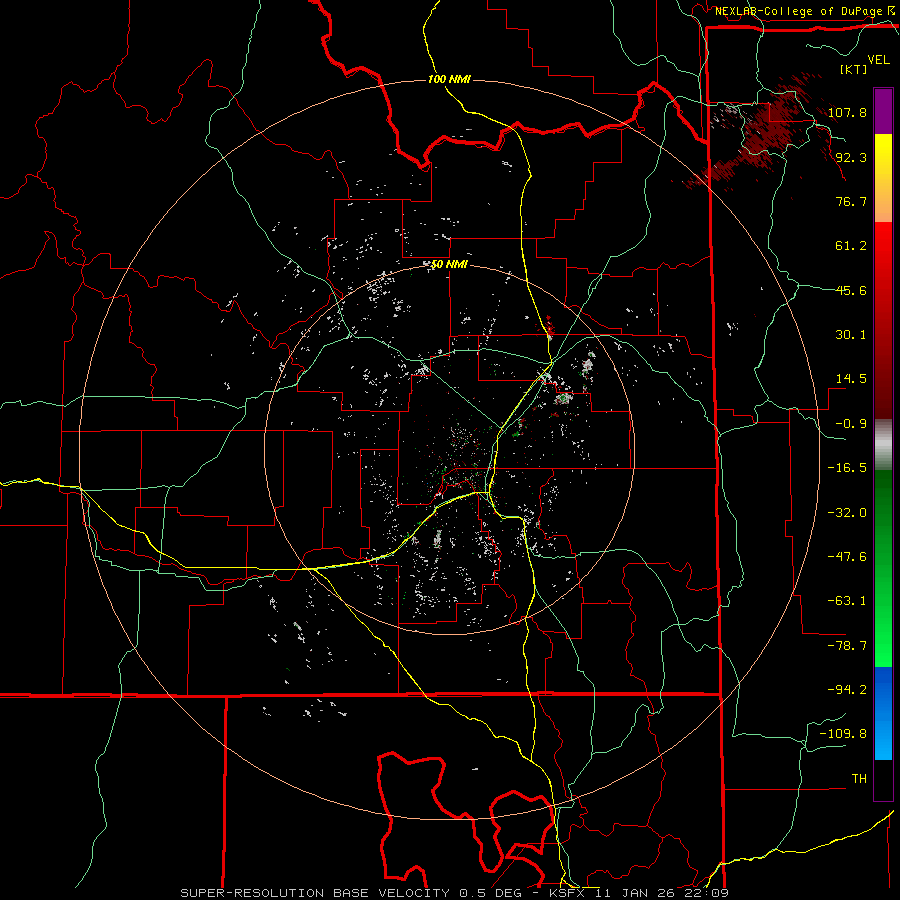
Task: Click the 107.8 velocity scale value
Action: 847,112
